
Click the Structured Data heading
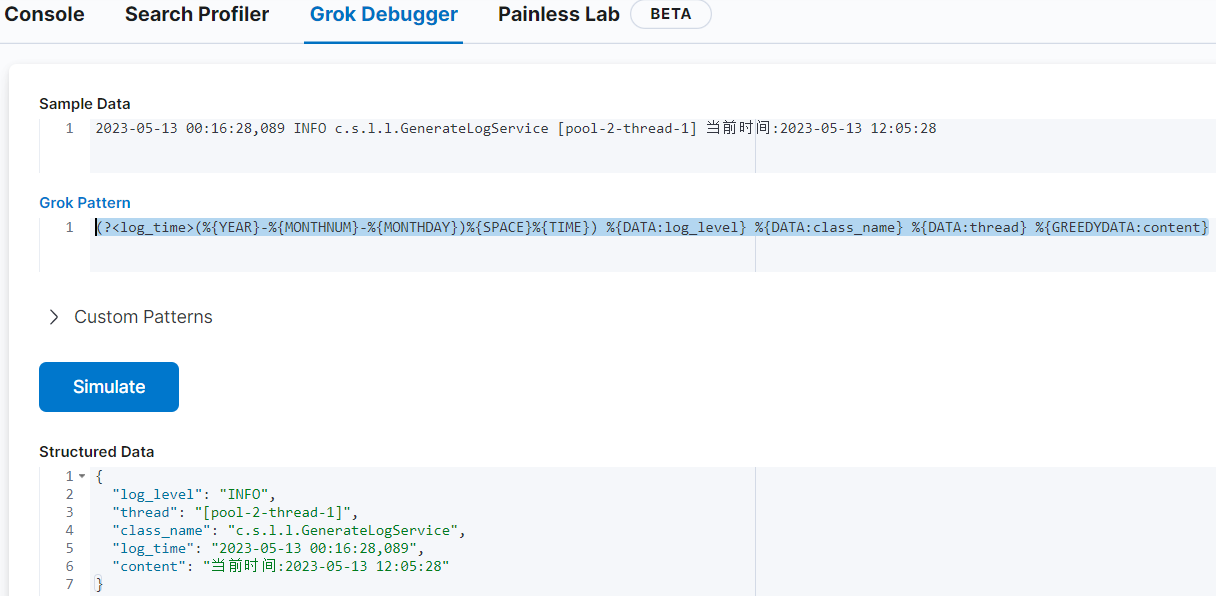coord(96,452)
